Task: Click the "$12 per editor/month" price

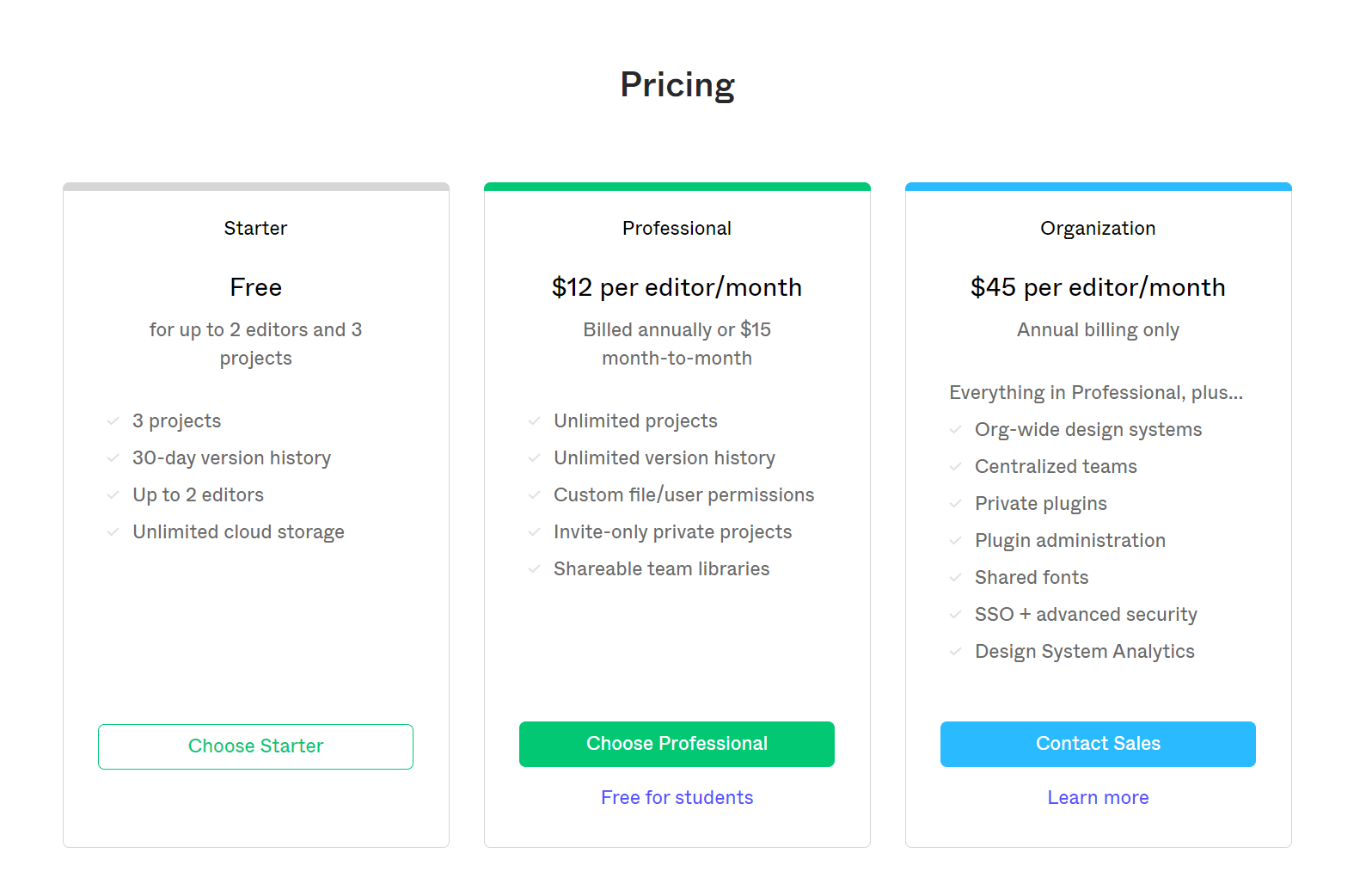Action: pos(677,287)
